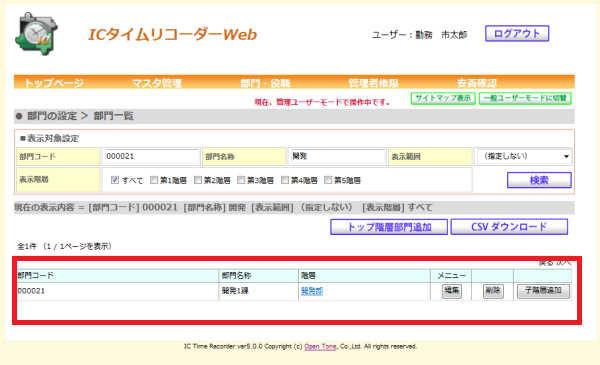Screen dimensions: 600x365
Task: Check the 第1階層 checkbox
Action: pos(154,180)
